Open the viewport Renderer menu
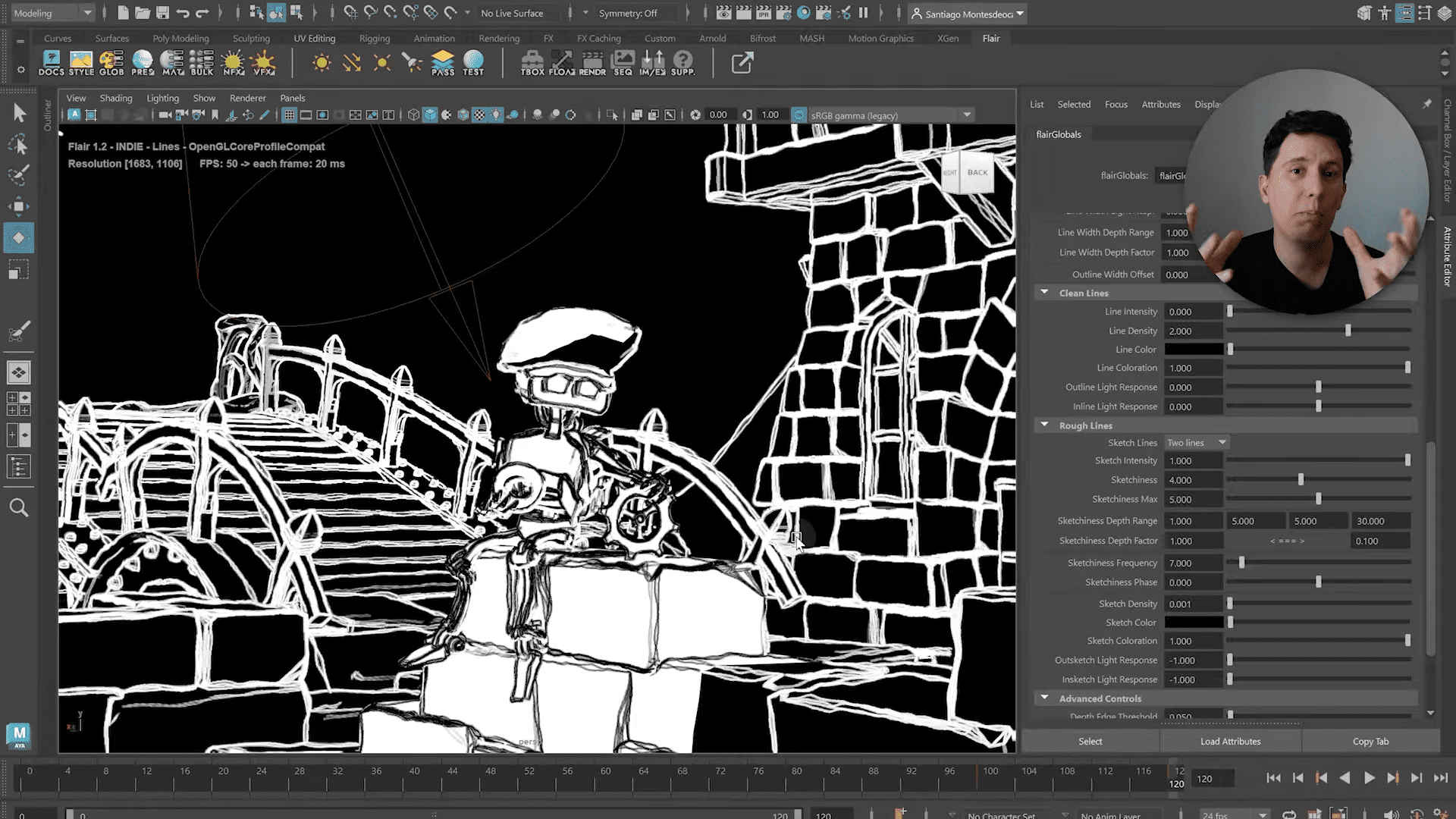 247,98
